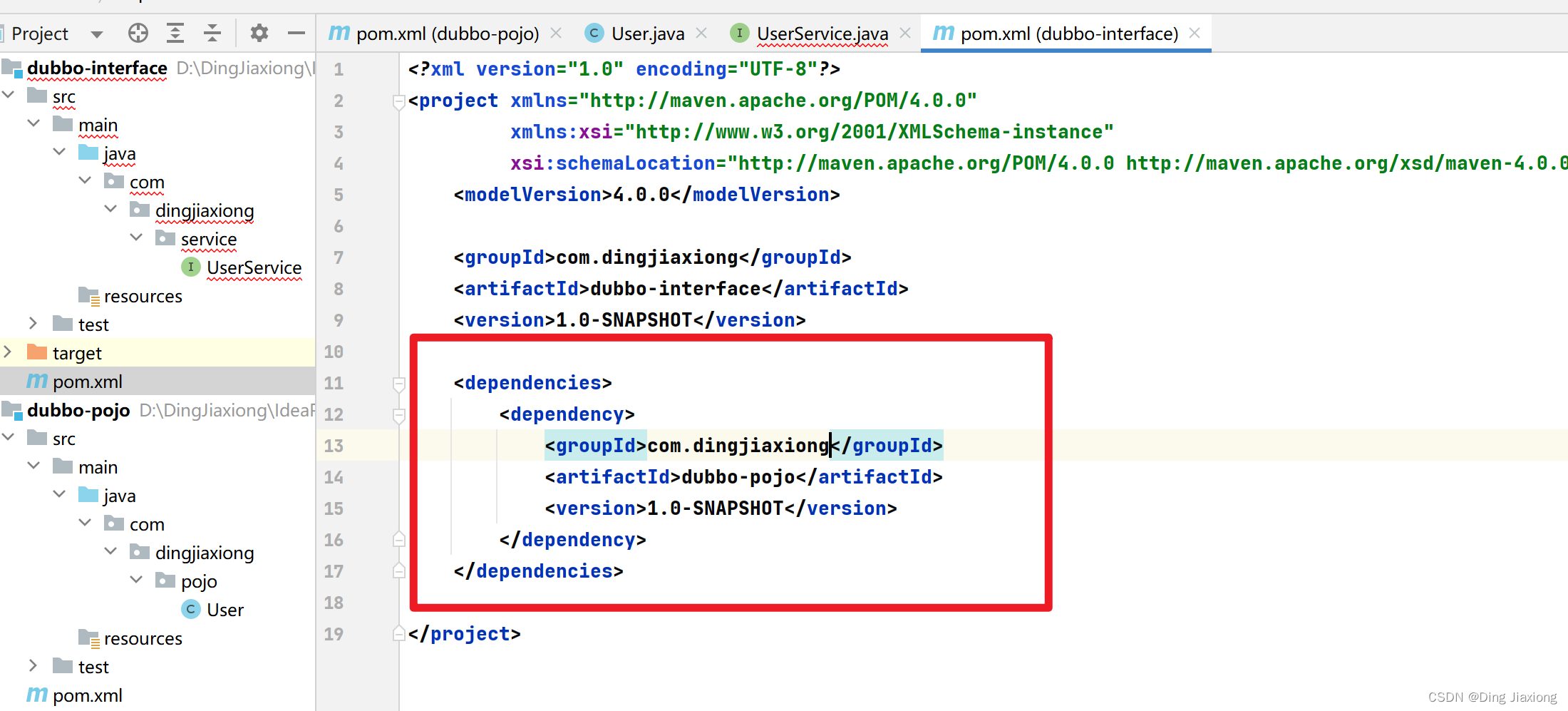Image resolution: width=1568 pixels, height=711 pixels.
Task: Click the dubbo-pojo artifactId text on line 14
Action: [x=738, y=477]
